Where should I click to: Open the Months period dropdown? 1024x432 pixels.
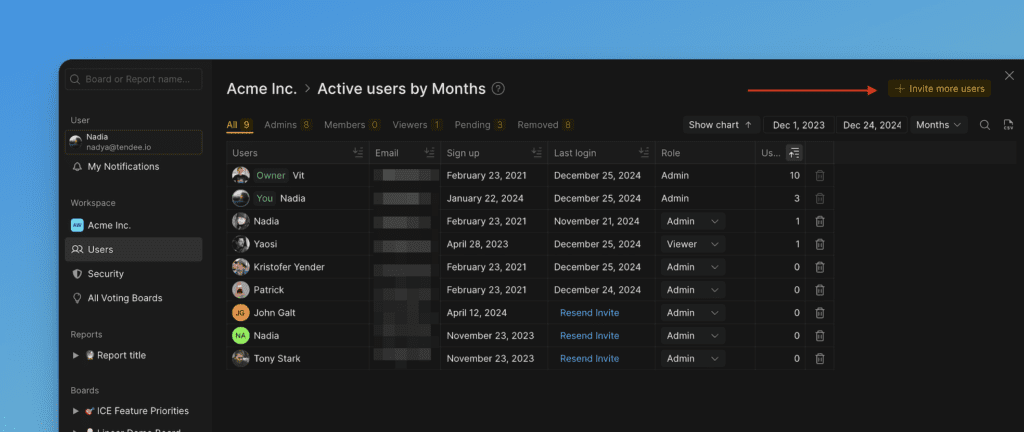point(939,125)
